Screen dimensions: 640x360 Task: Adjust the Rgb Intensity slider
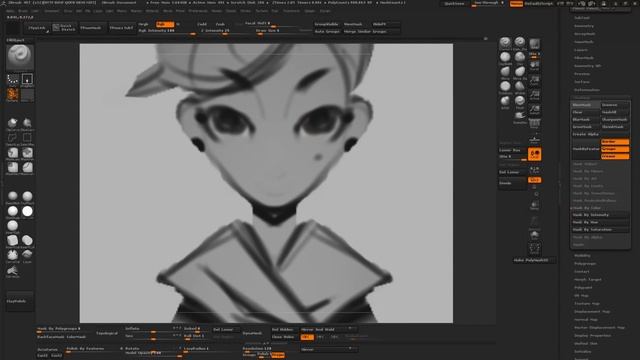click(167, 31)
